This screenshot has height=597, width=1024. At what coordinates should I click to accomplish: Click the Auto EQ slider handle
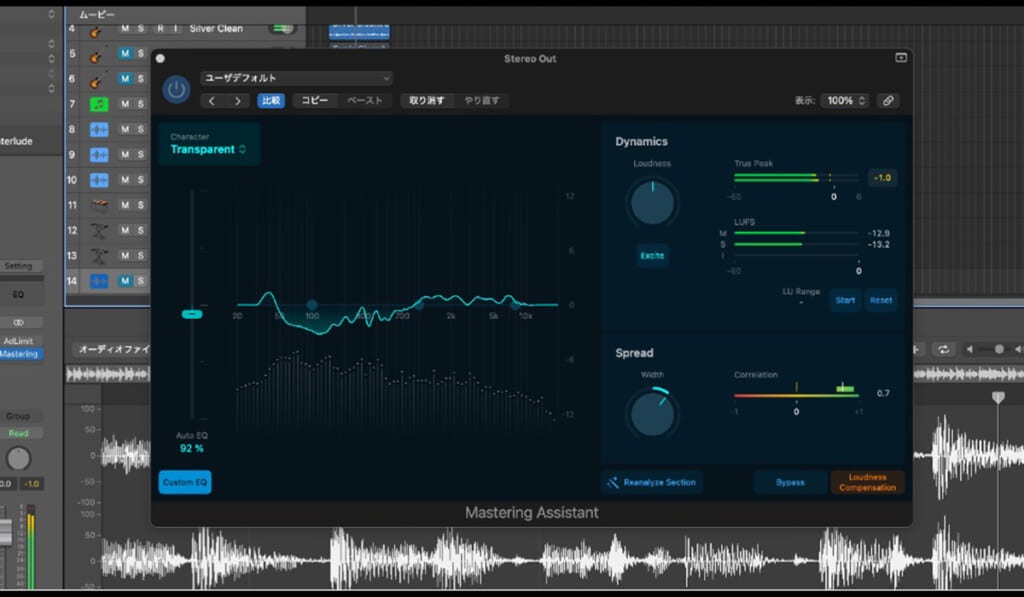coord(192,314)
